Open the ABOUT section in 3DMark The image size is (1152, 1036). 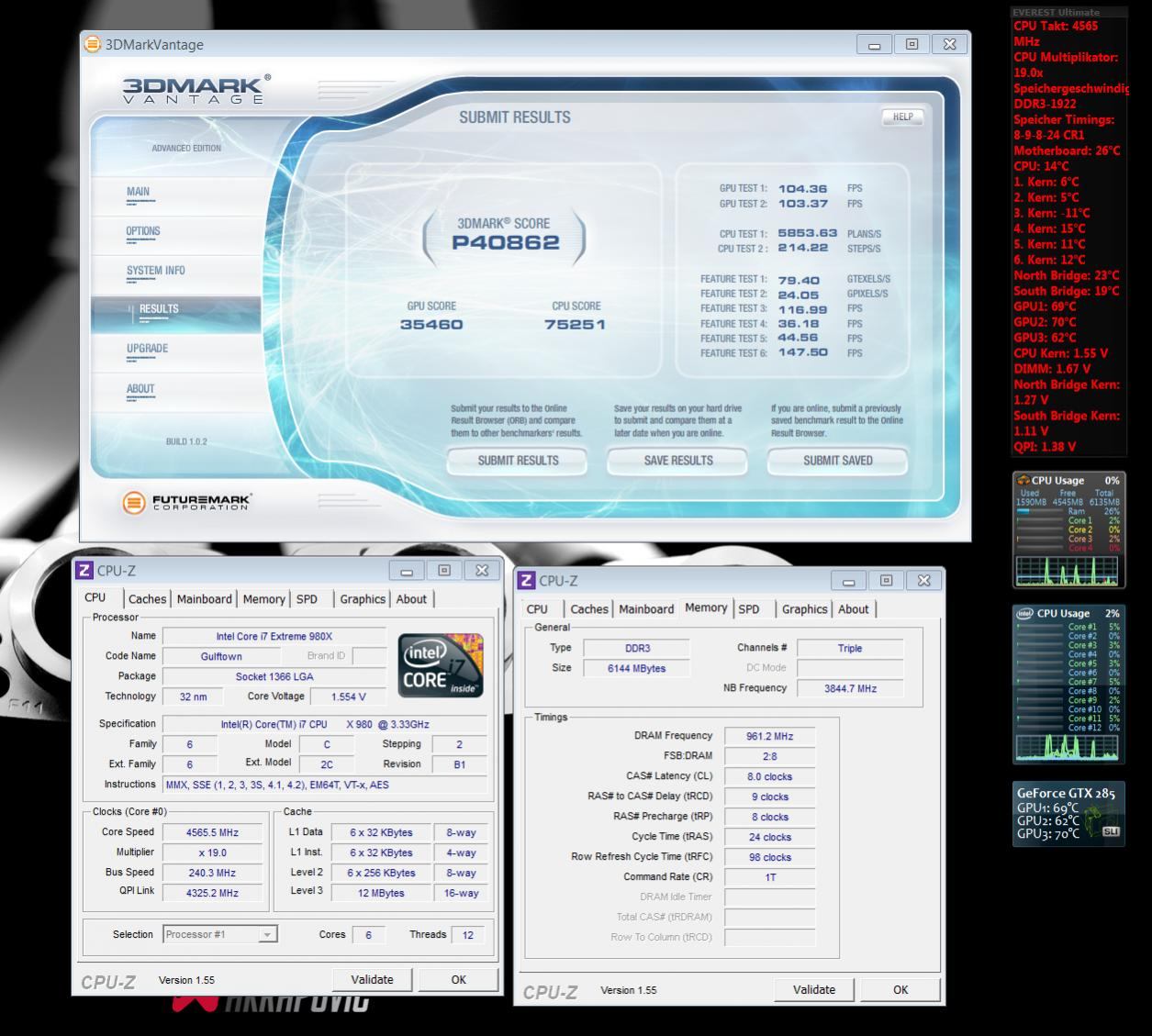pyautogui.click(x=140, y=389)
